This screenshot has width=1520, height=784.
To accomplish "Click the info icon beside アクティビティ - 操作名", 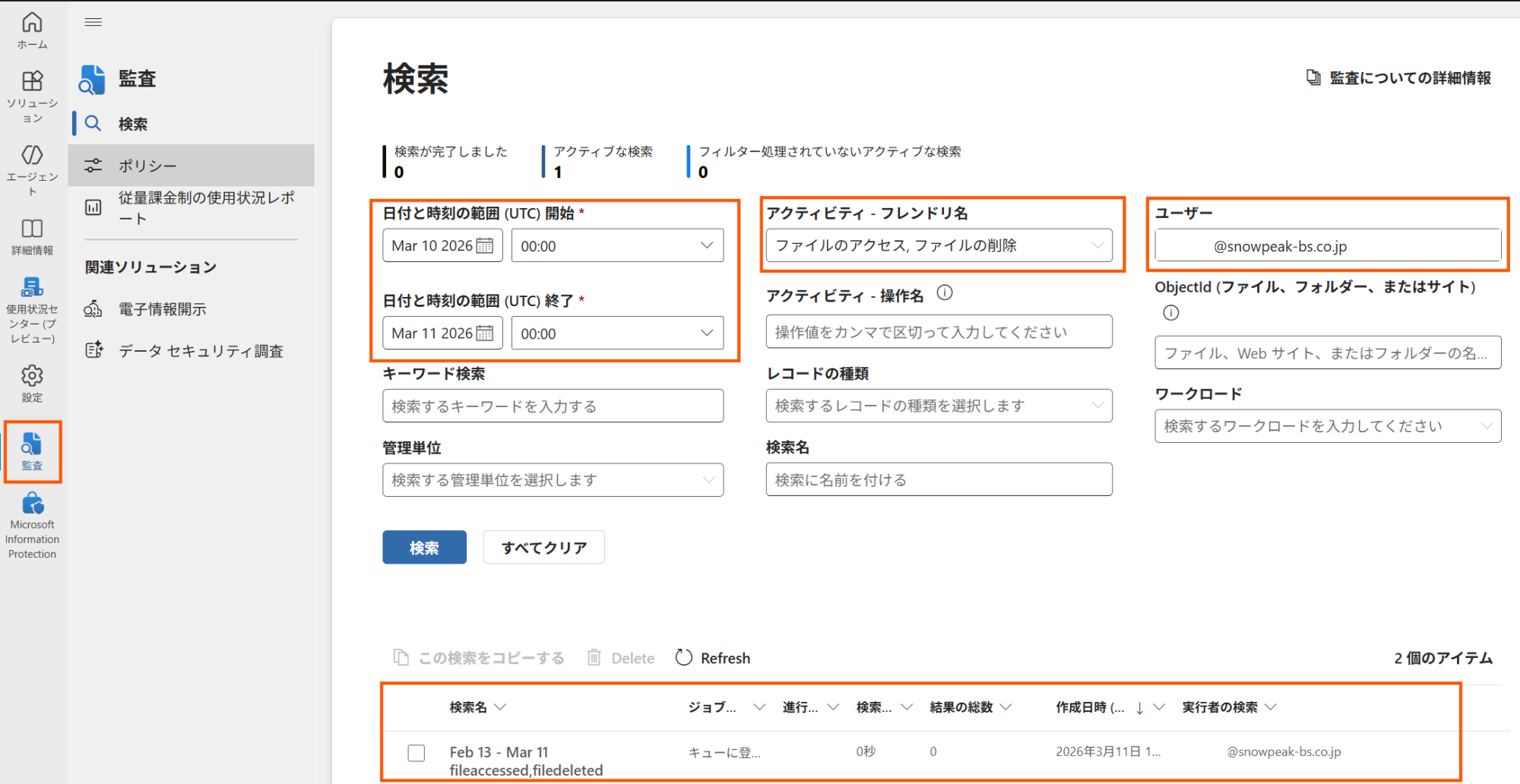I will [x=945, y=292].
